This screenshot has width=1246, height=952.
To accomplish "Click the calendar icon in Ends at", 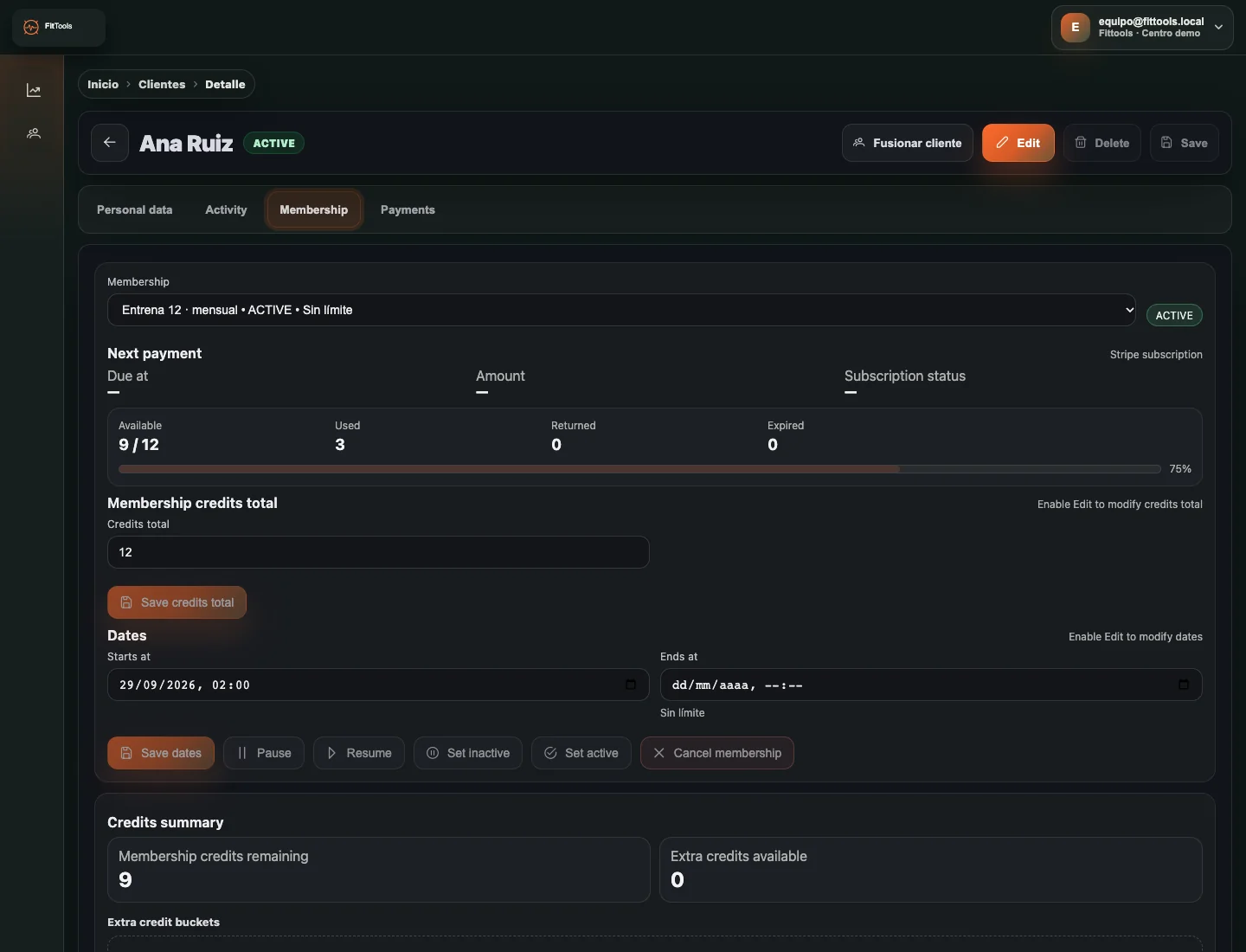I will [x=1184, y=685].
